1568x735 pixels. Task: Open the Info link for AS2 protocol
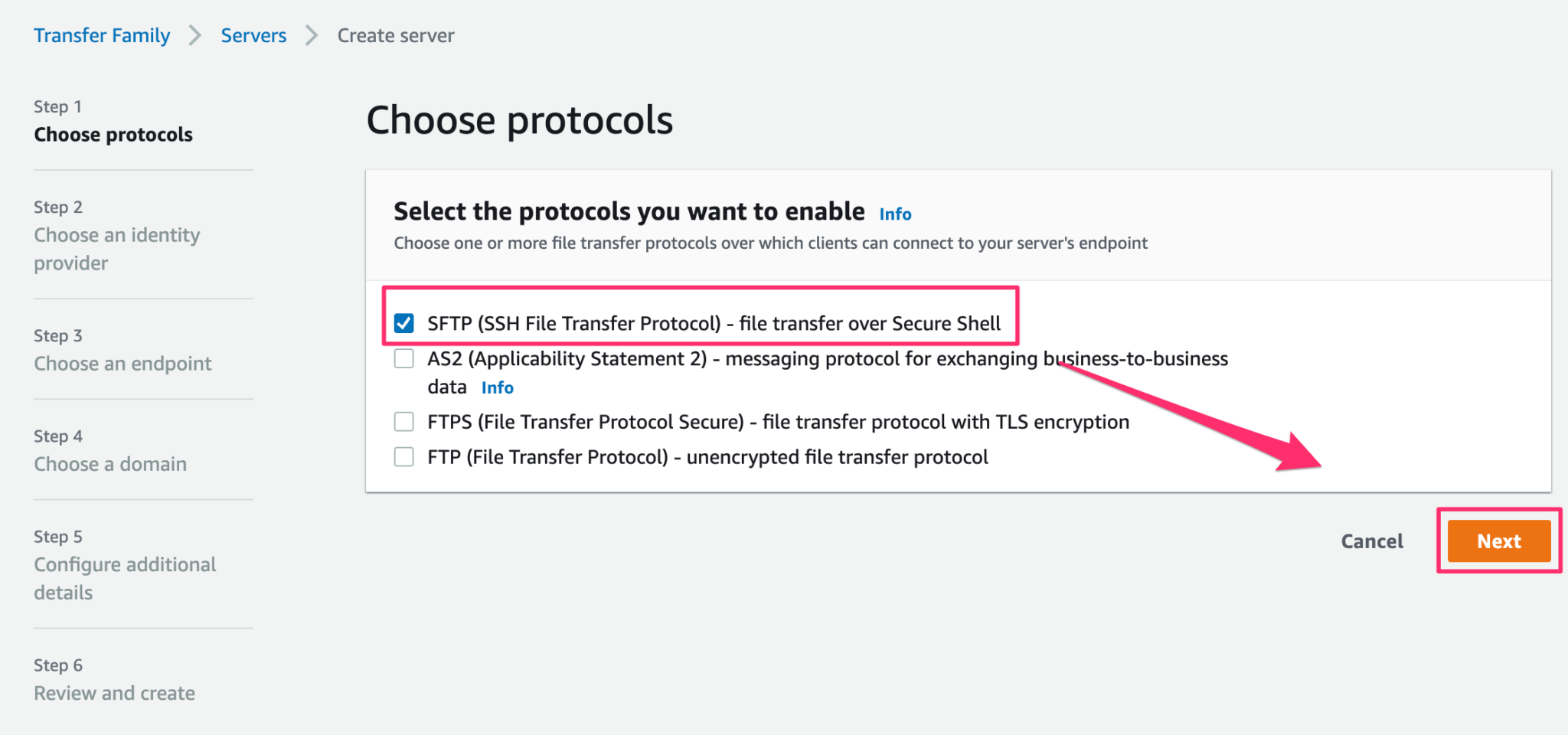tap(497, 387)
